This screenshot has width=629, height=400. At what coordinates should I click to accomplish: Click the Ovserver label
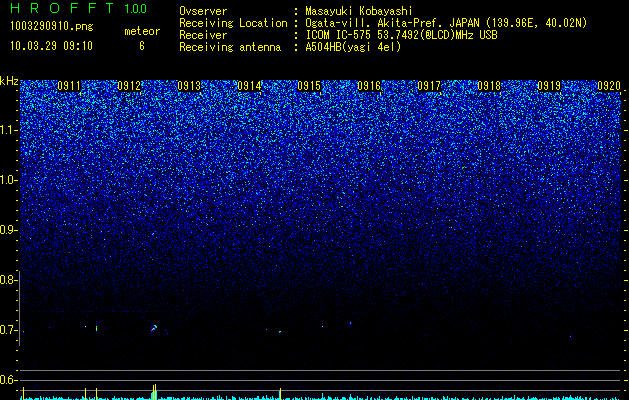[203, 11]
